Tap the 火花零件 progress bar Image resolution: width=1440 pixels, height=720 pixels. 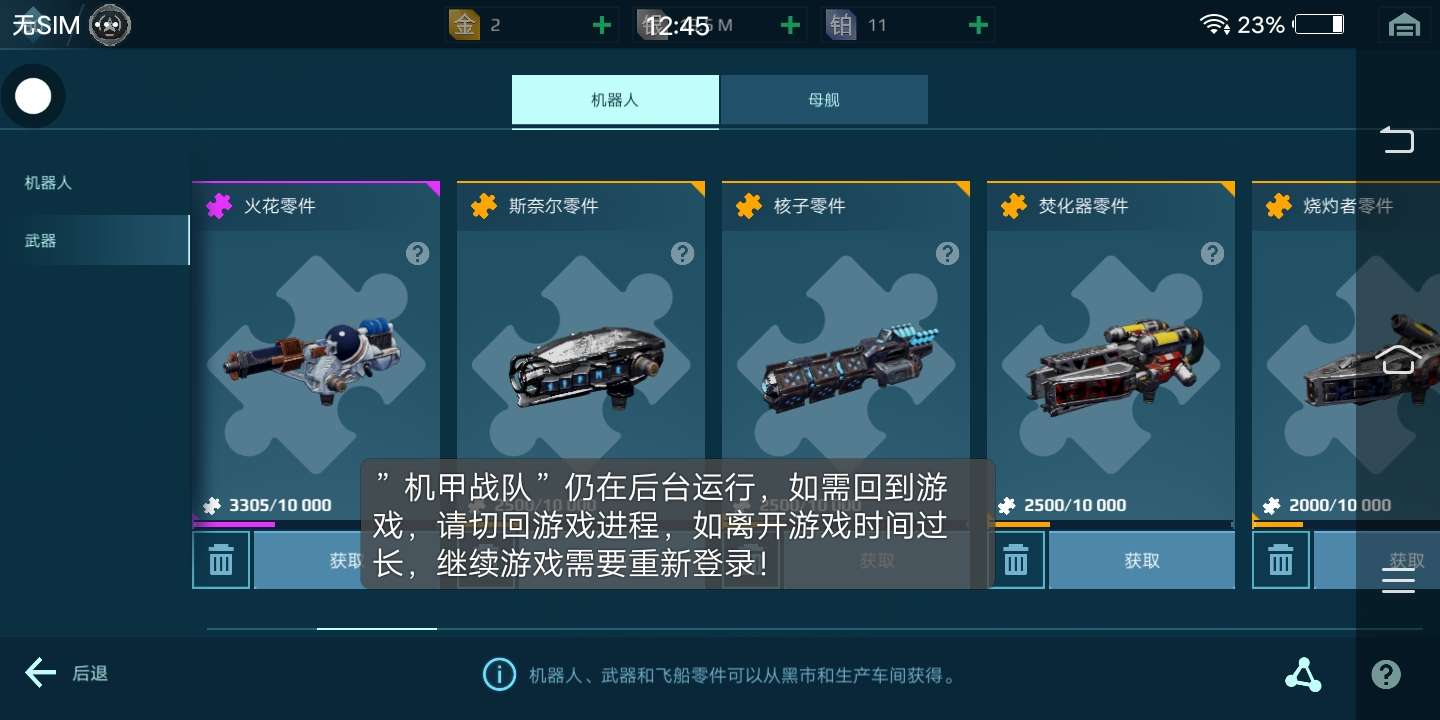tap(316, 523)
